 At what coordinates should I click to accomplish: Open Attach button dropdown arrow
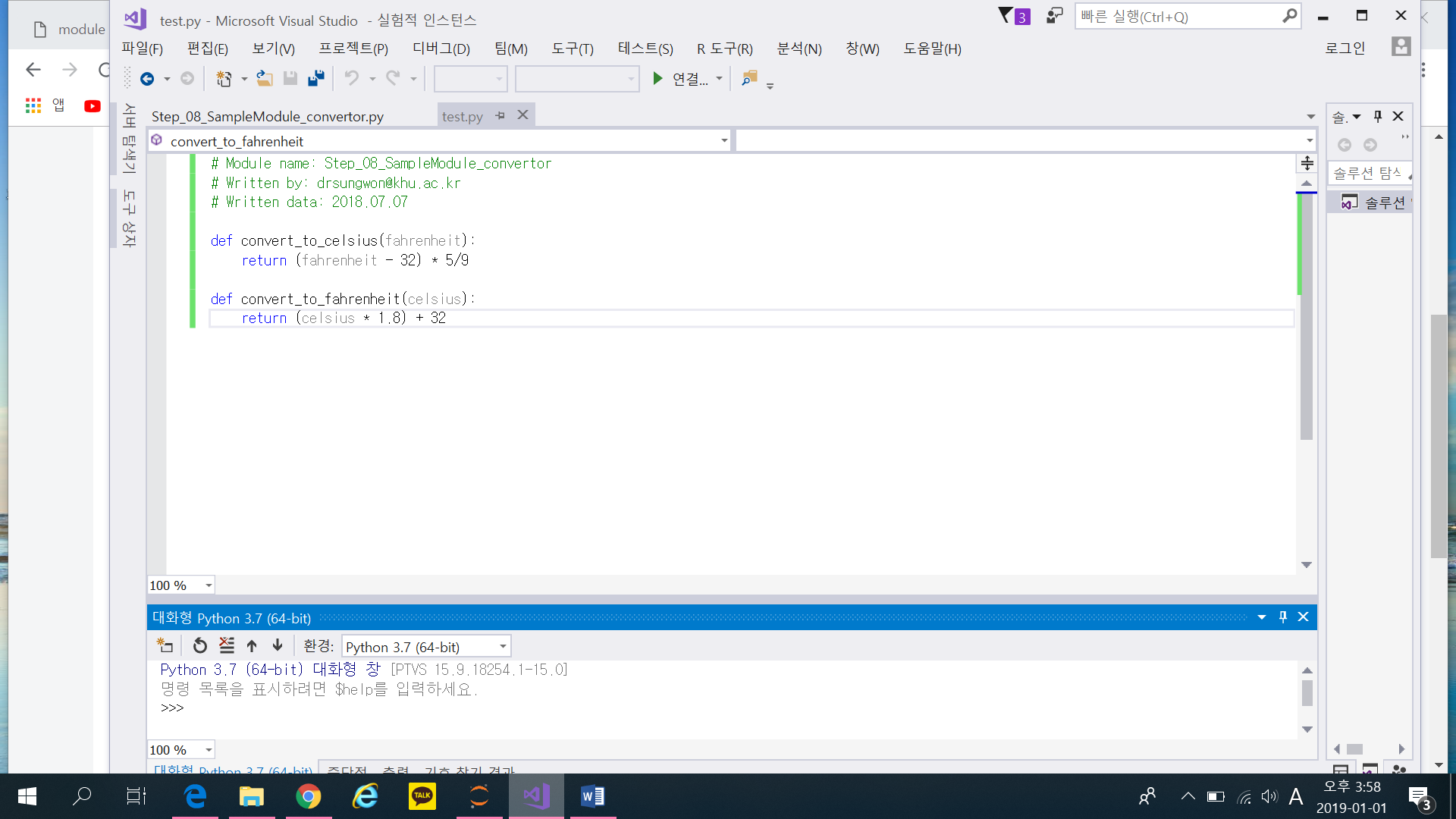pos(719,79)
